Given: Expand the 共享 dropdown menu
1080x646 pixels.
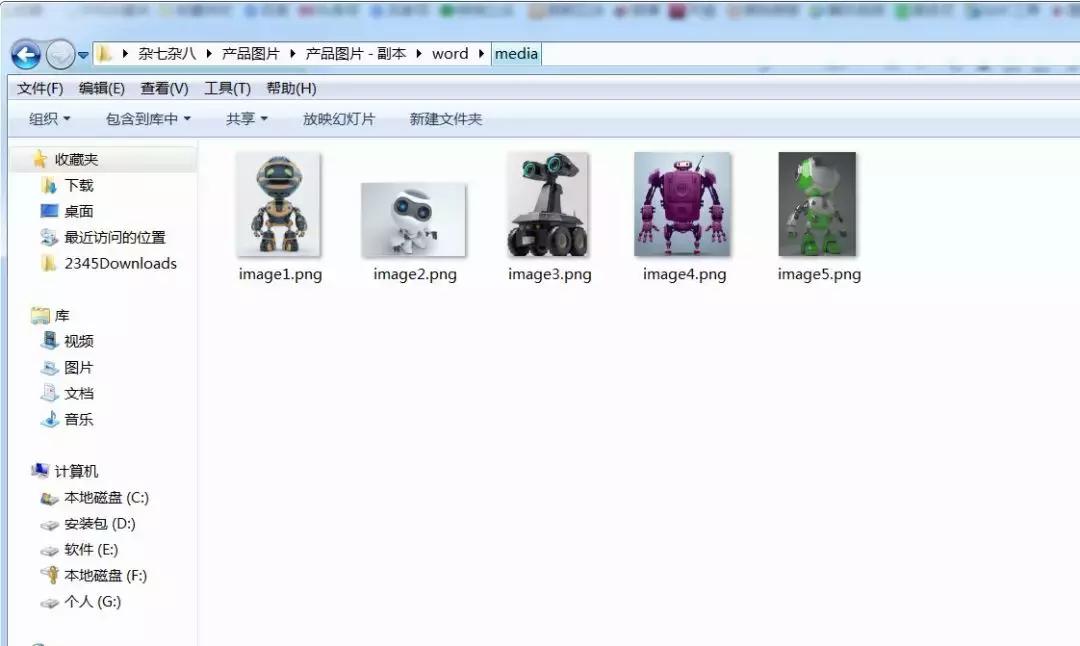Looking at the screenshot, I should (244, 119).
